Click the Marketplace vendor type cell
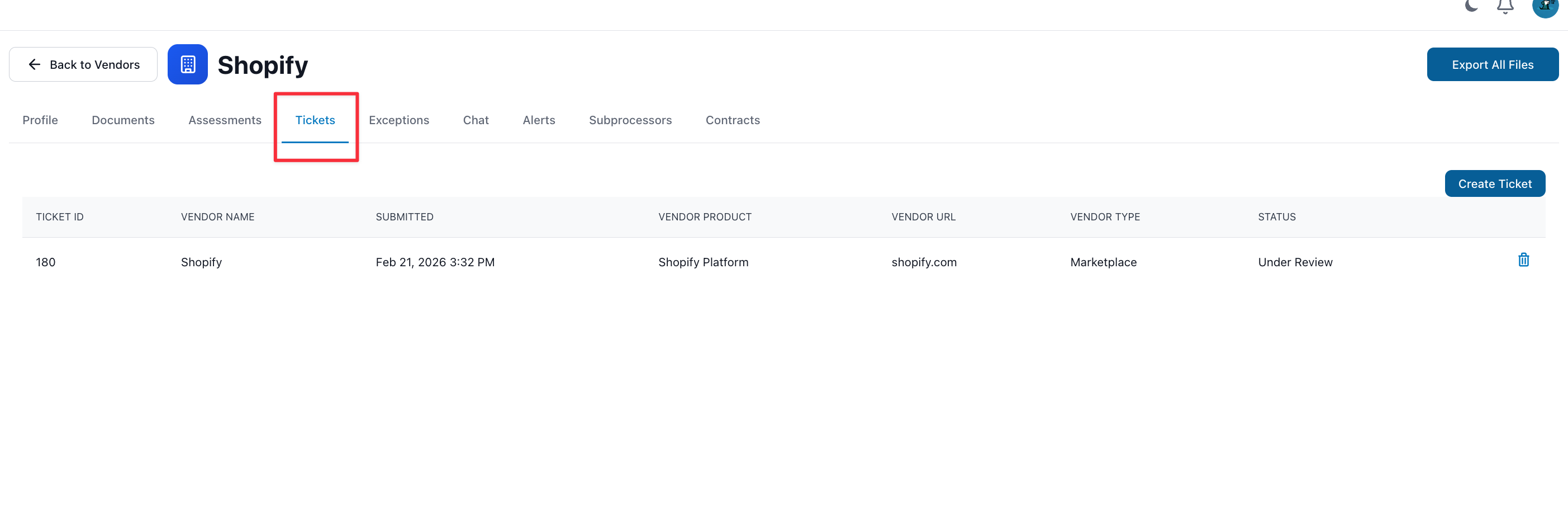 [x=1104, y=262]
